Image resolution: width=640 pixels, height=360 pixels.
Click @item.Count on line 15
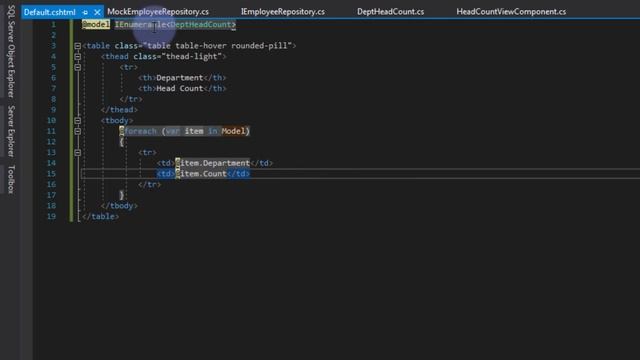(x=201, y=174)
